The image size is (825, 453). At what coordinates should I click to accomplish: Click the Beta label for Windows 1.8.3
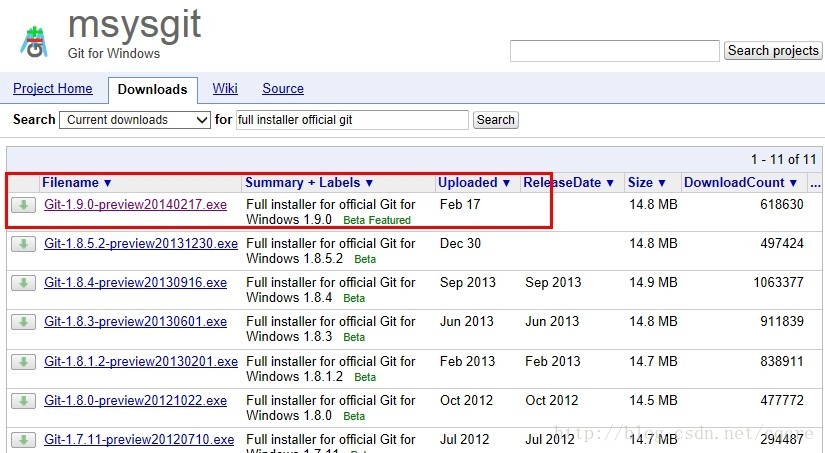pos(354,337)
